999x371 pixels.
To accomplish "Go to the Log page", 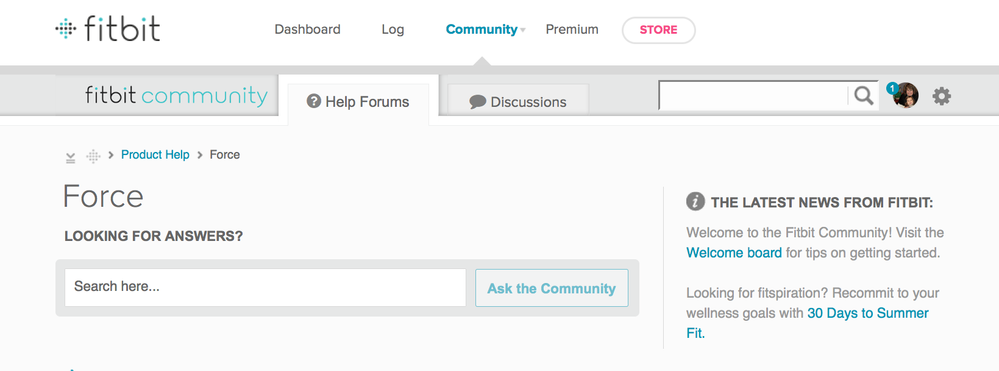I will click(392, 29).
